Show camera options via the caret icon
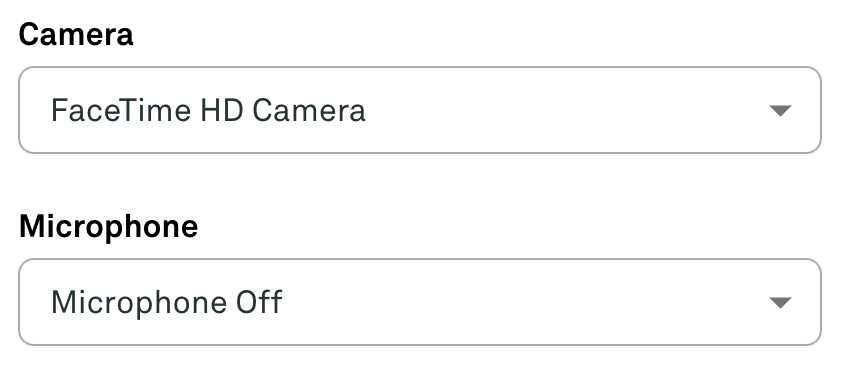Viewport: 860px width, 370px height. tap(780, 111)
